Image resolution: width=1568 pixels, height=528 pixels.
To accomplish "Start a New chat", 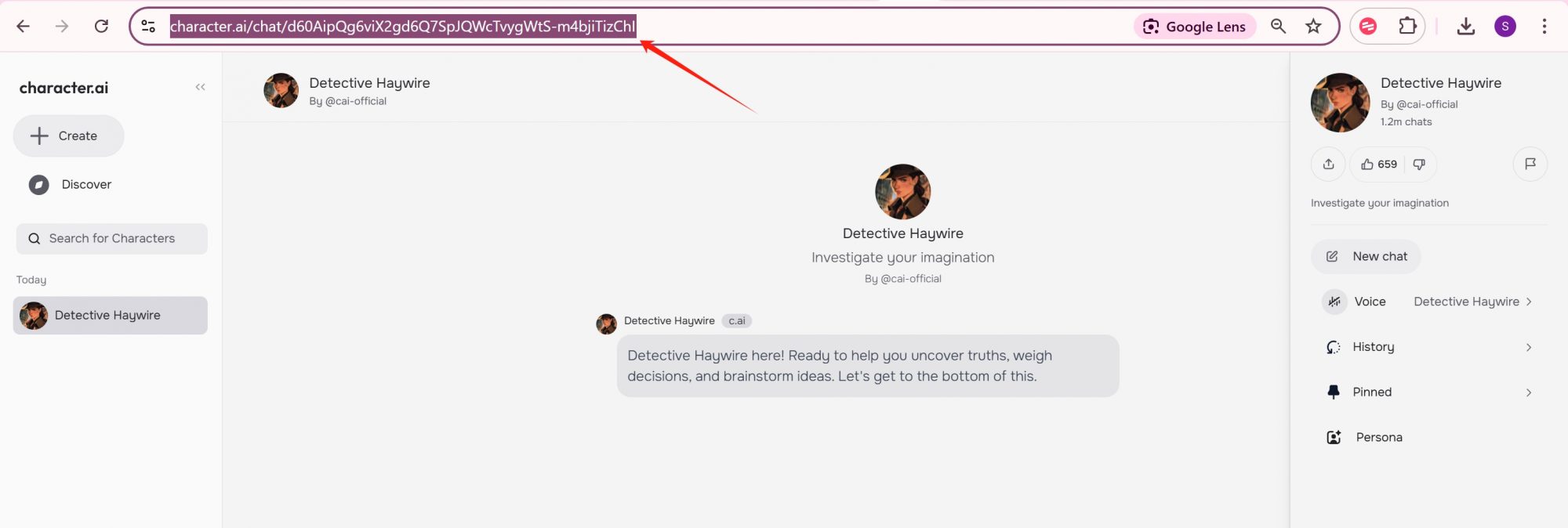I will [1366, 256].
